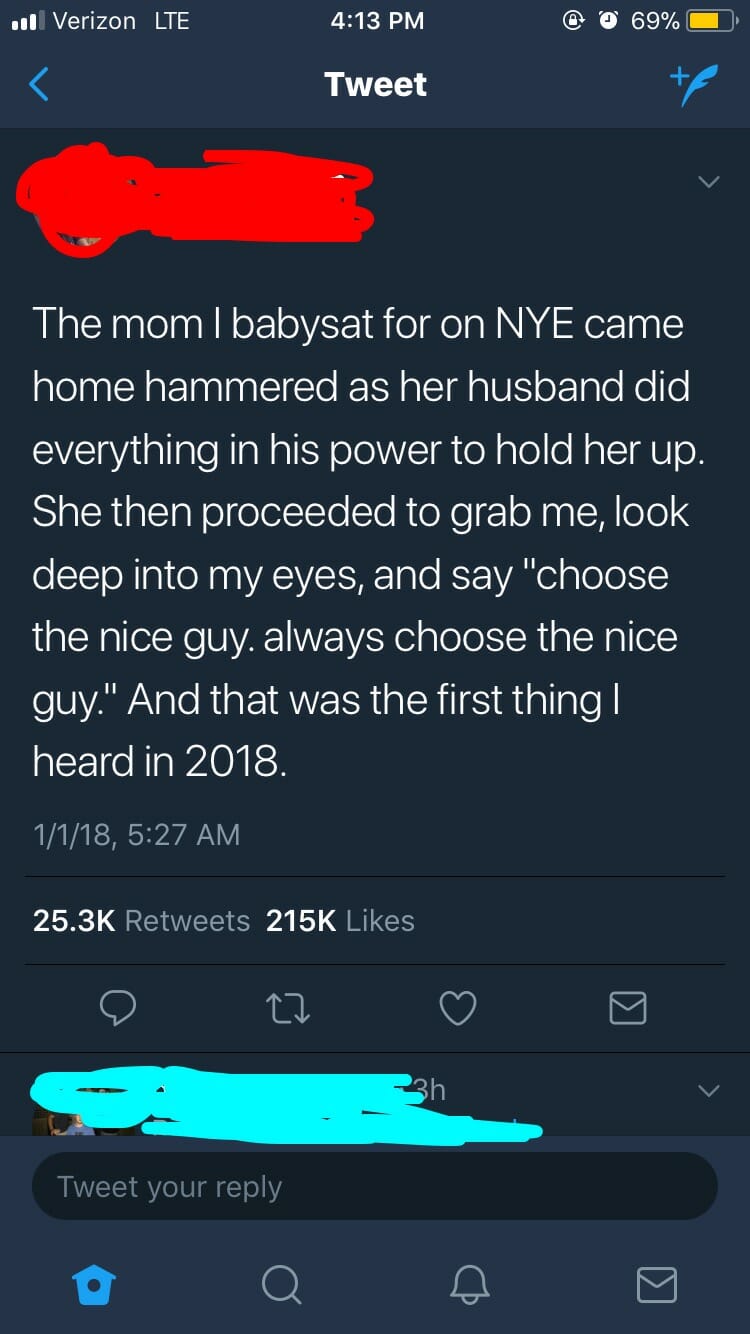Open the Notifications bell tab
Viewport: 750px width, 1334px height.
469,1285
